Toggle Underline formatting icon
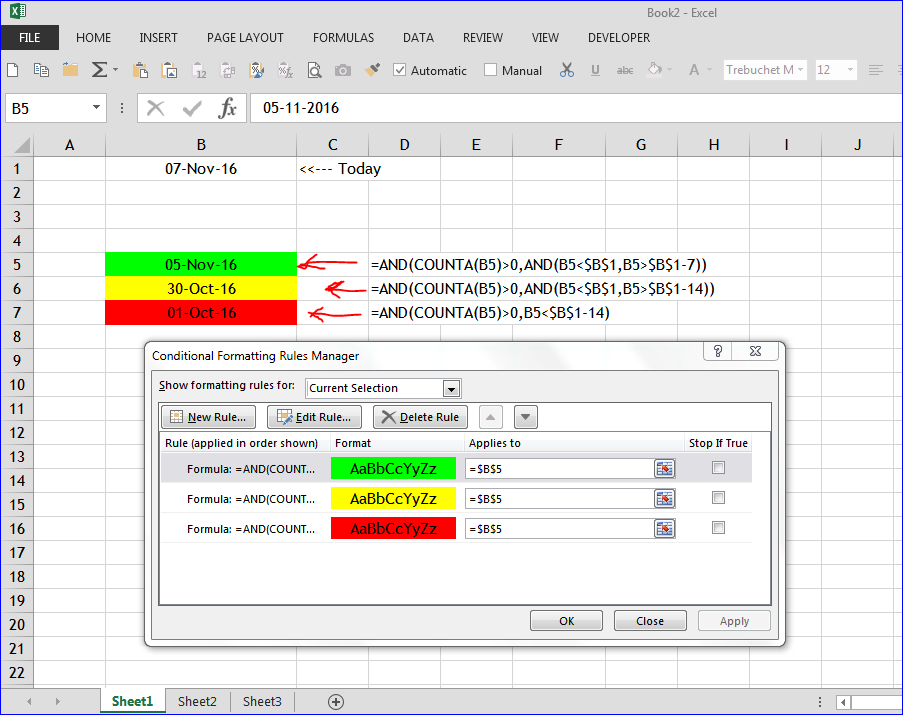903x715 pixels. click(595, 70)
